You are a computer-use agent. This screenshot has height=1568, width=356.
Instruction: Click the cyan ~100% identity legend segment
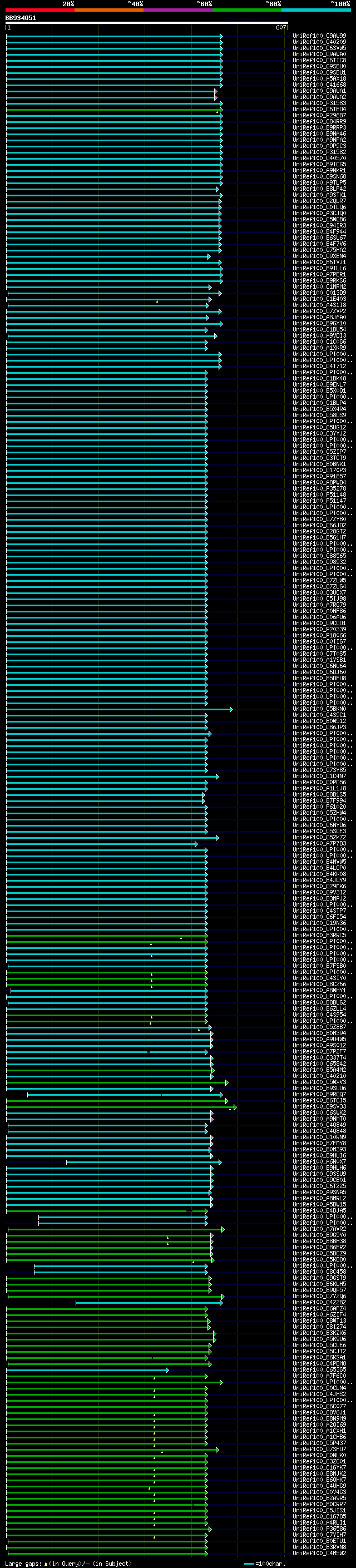coord(315,10)
